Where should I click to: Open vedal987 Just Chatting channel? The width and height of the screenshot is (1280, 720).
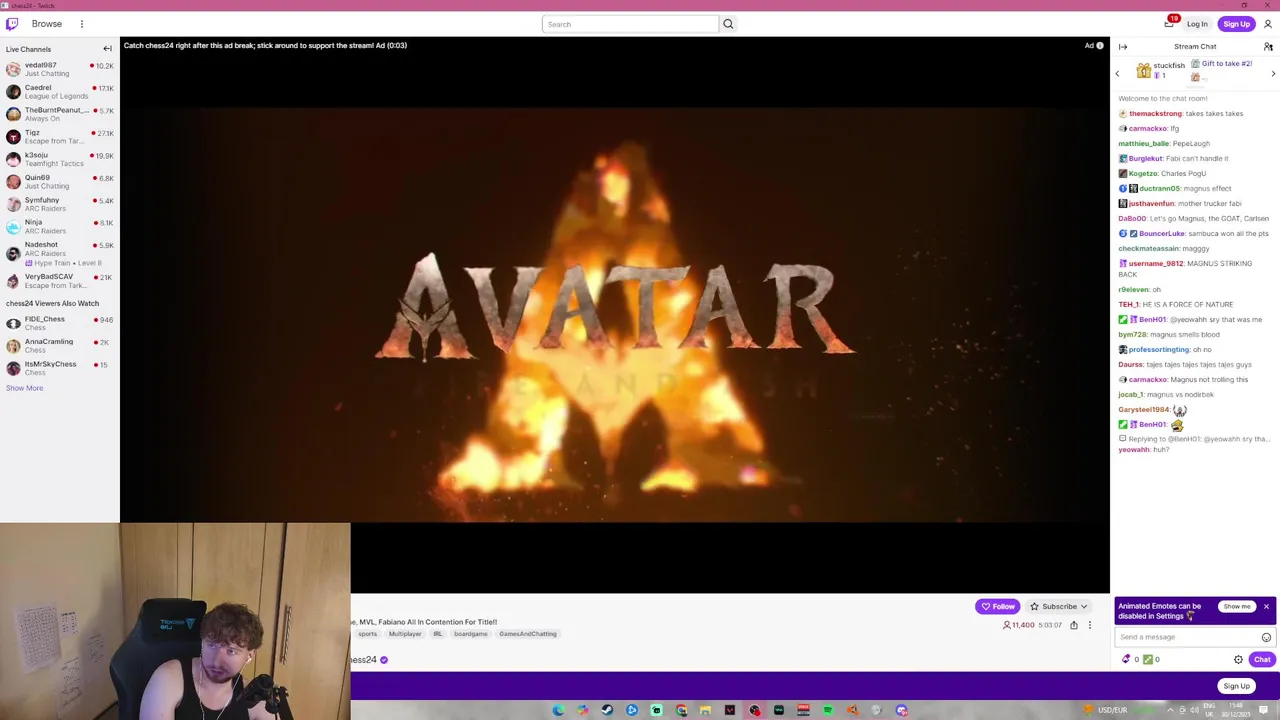point(60,69)
